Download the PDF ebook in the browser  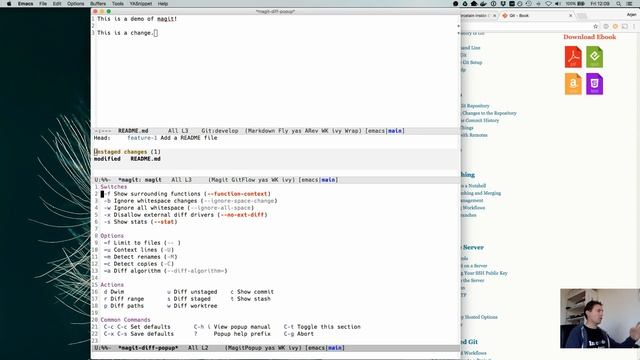tap(573, 57)
